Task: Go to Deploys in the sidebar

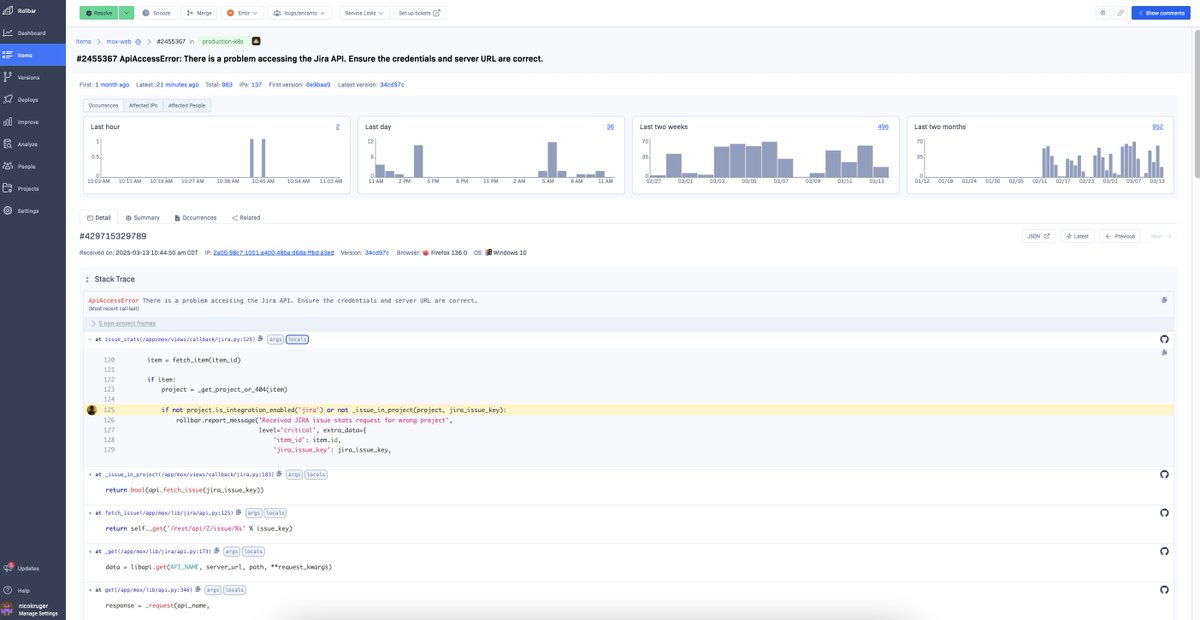Action: click(x=32, y=99)
